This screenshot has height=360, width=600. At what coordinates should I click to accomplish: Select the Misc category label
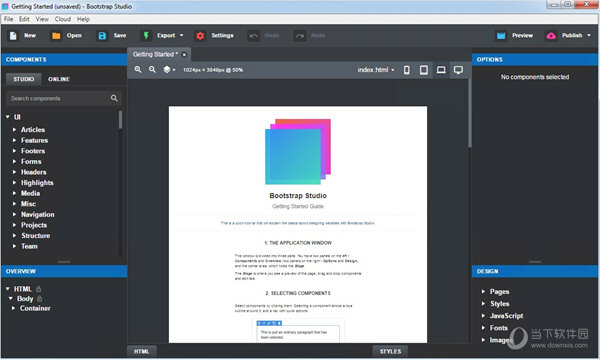click(x=28, y=204)
